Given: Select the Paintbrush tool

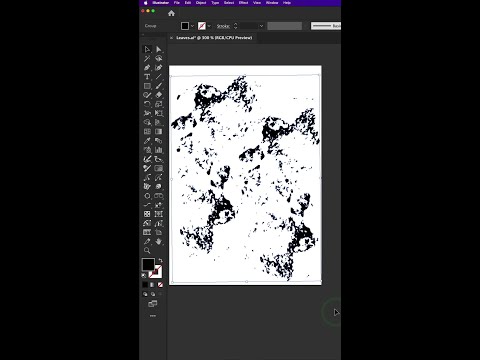Looking at the screenshot, I should tap(159, 86).
